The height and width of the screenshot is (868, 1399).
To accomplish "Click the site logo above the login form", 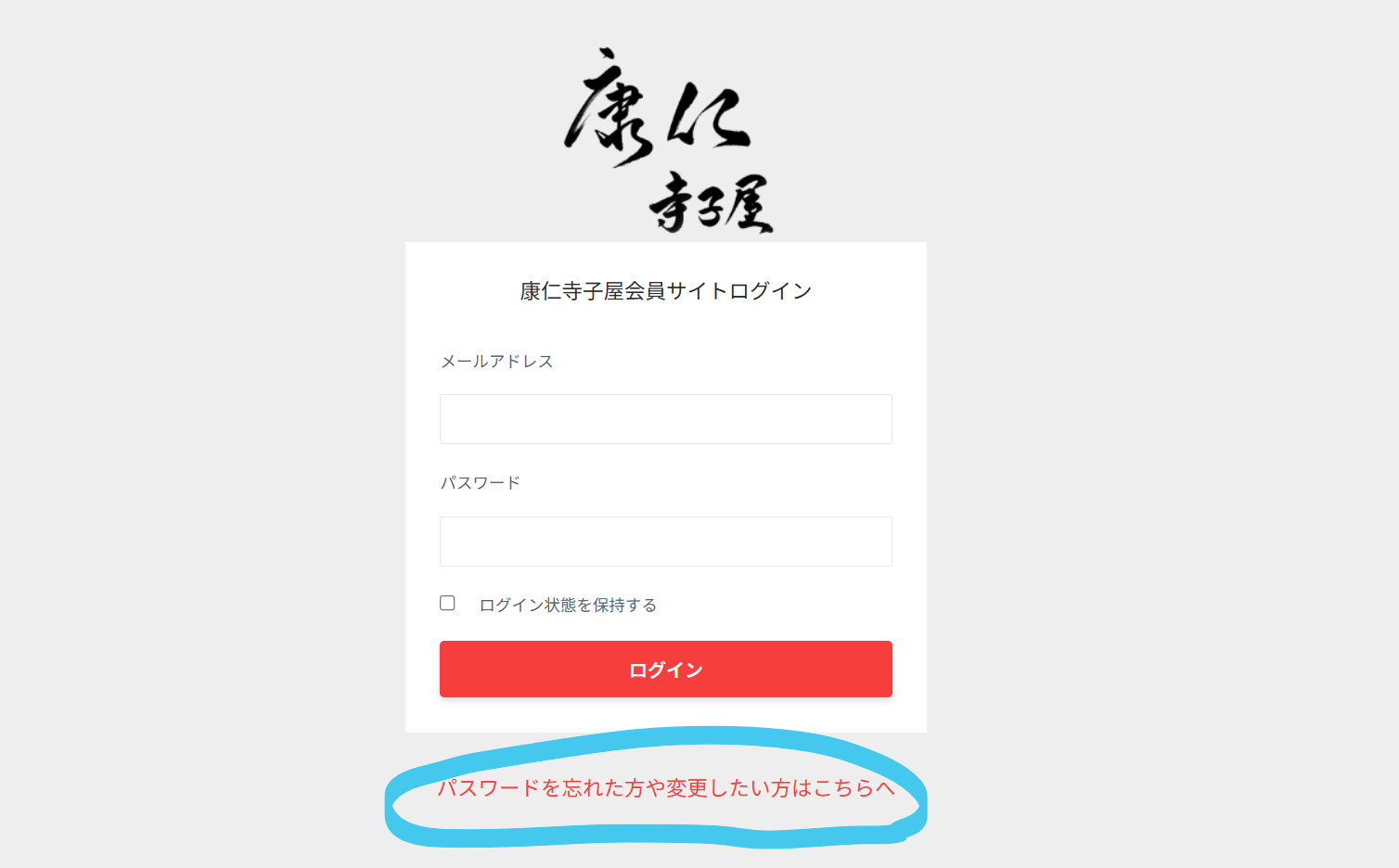I will pos(668,139).
